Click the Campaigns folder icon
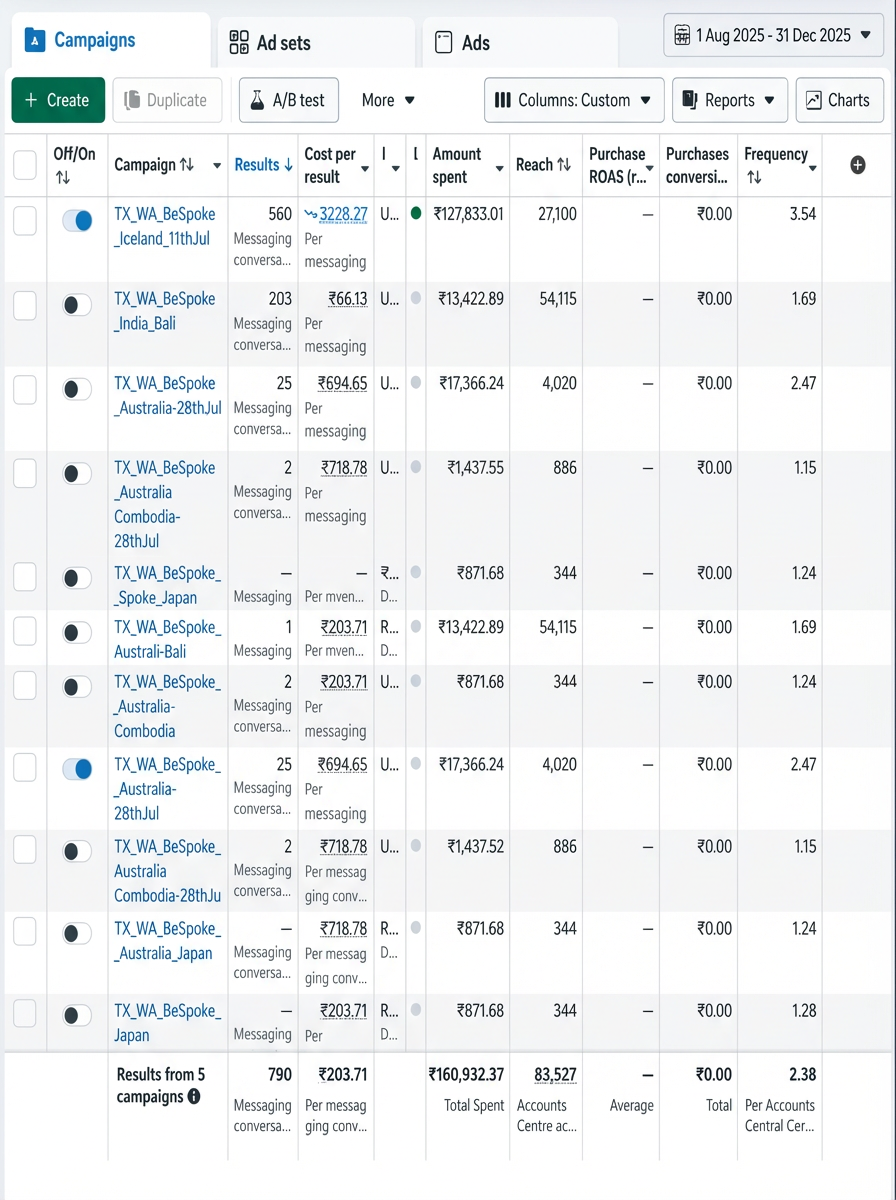896x1200 pixels. point(35,40)
